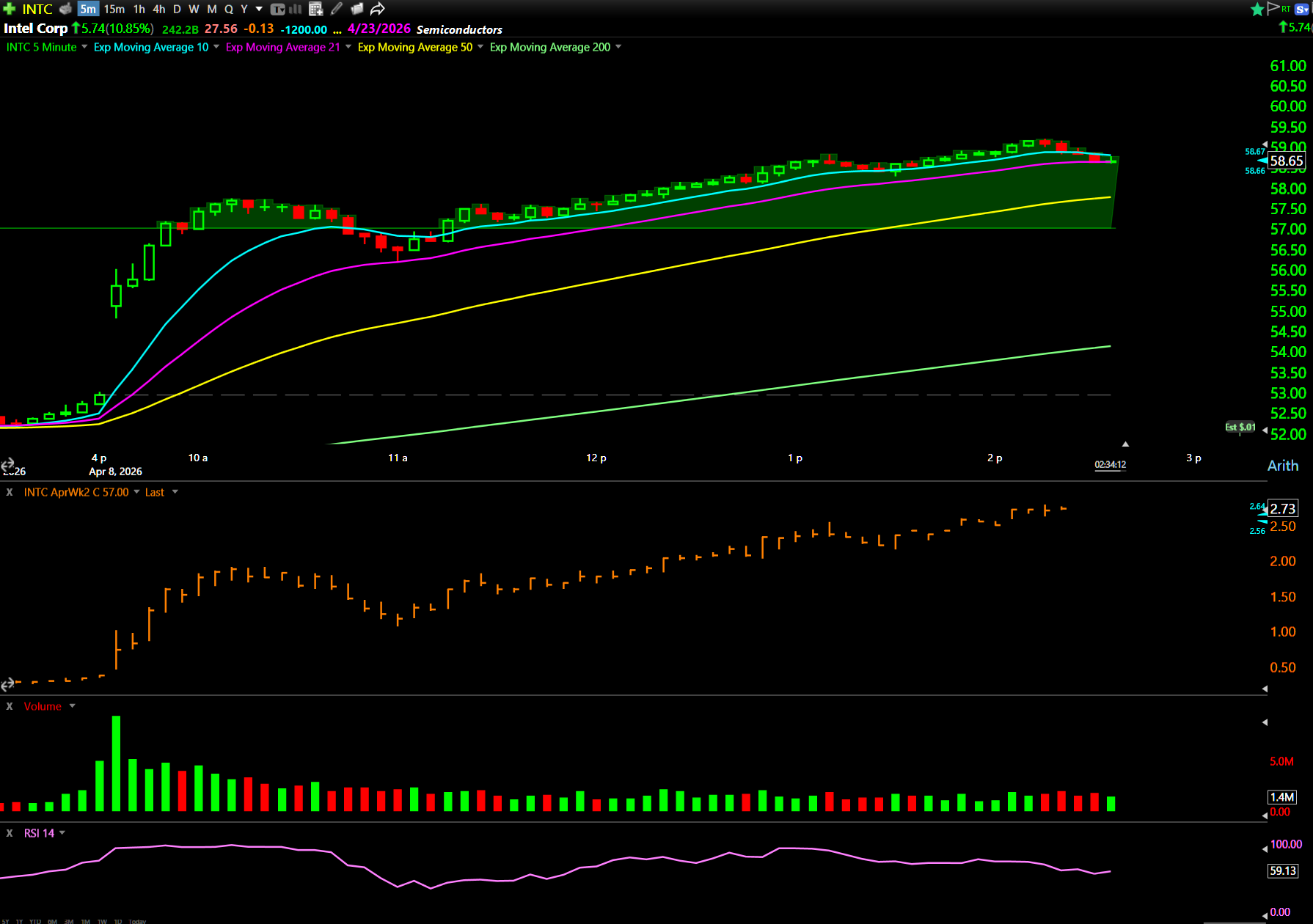The height and width of the screenshot is (924, 1313).
Task: Expand the Exp Moving Average 10 dropdown
Action: click(216, 47)
